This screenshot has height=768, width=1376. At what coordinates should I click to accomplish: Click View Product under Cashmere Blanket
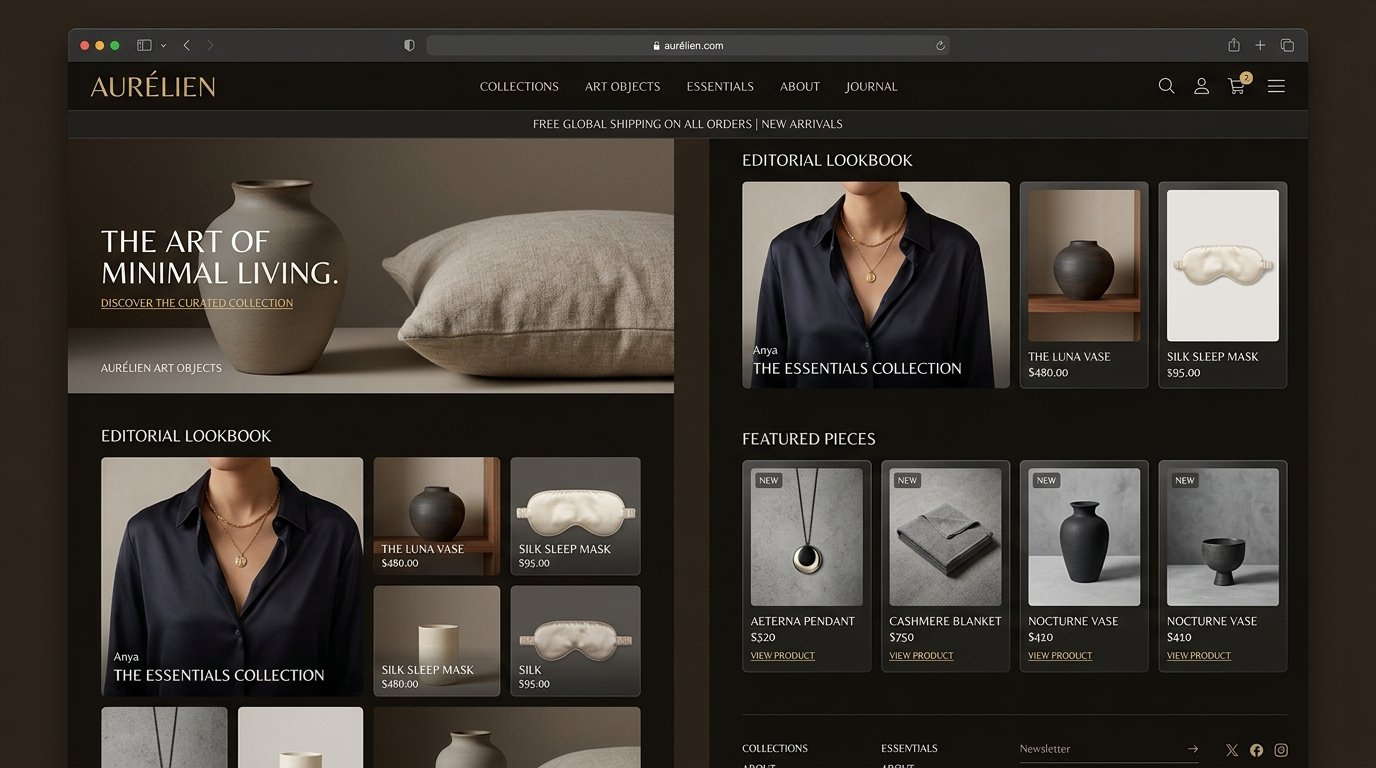coord(921,656)
